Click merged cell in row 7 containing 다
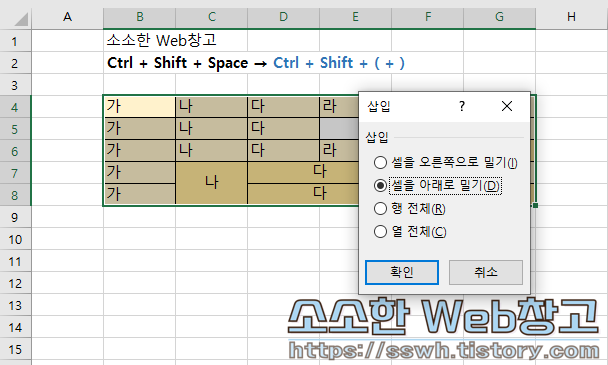Image resolution: width=608 pixels, height=365 pixels. (x=304, y=173)
